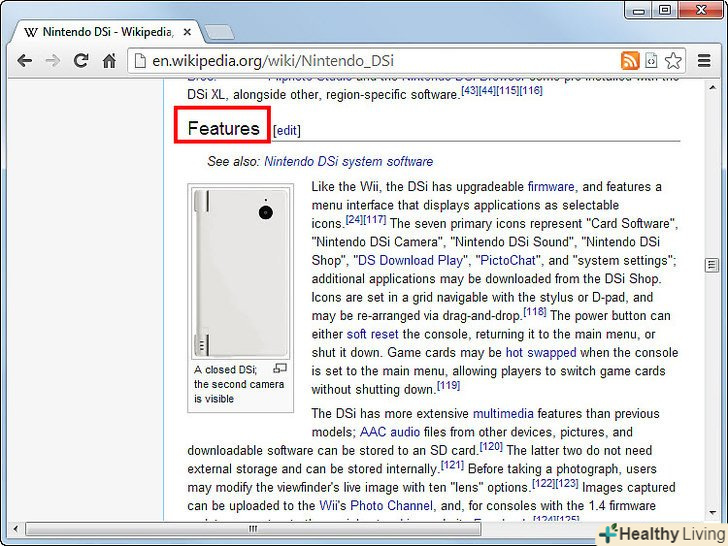
Task: Follow the soft reset link
Action: point(372,334)
